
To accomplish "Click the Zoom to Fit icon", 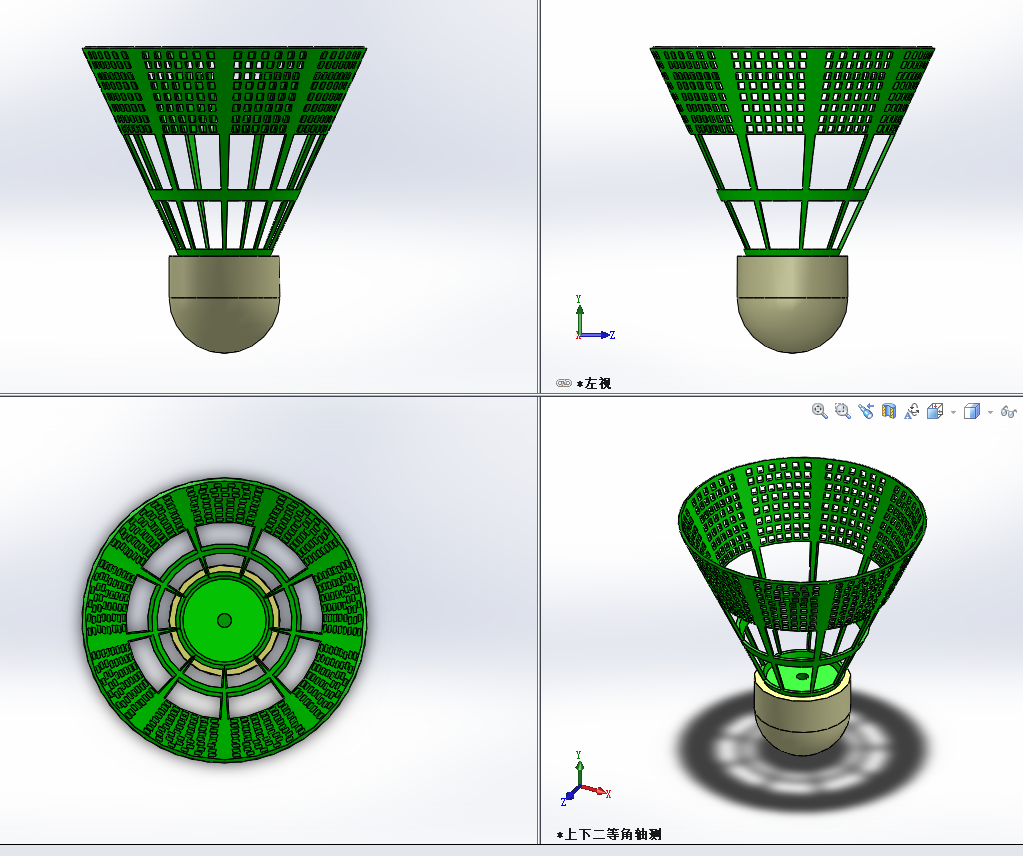I will pyautogui.click(x=819, y=411).
